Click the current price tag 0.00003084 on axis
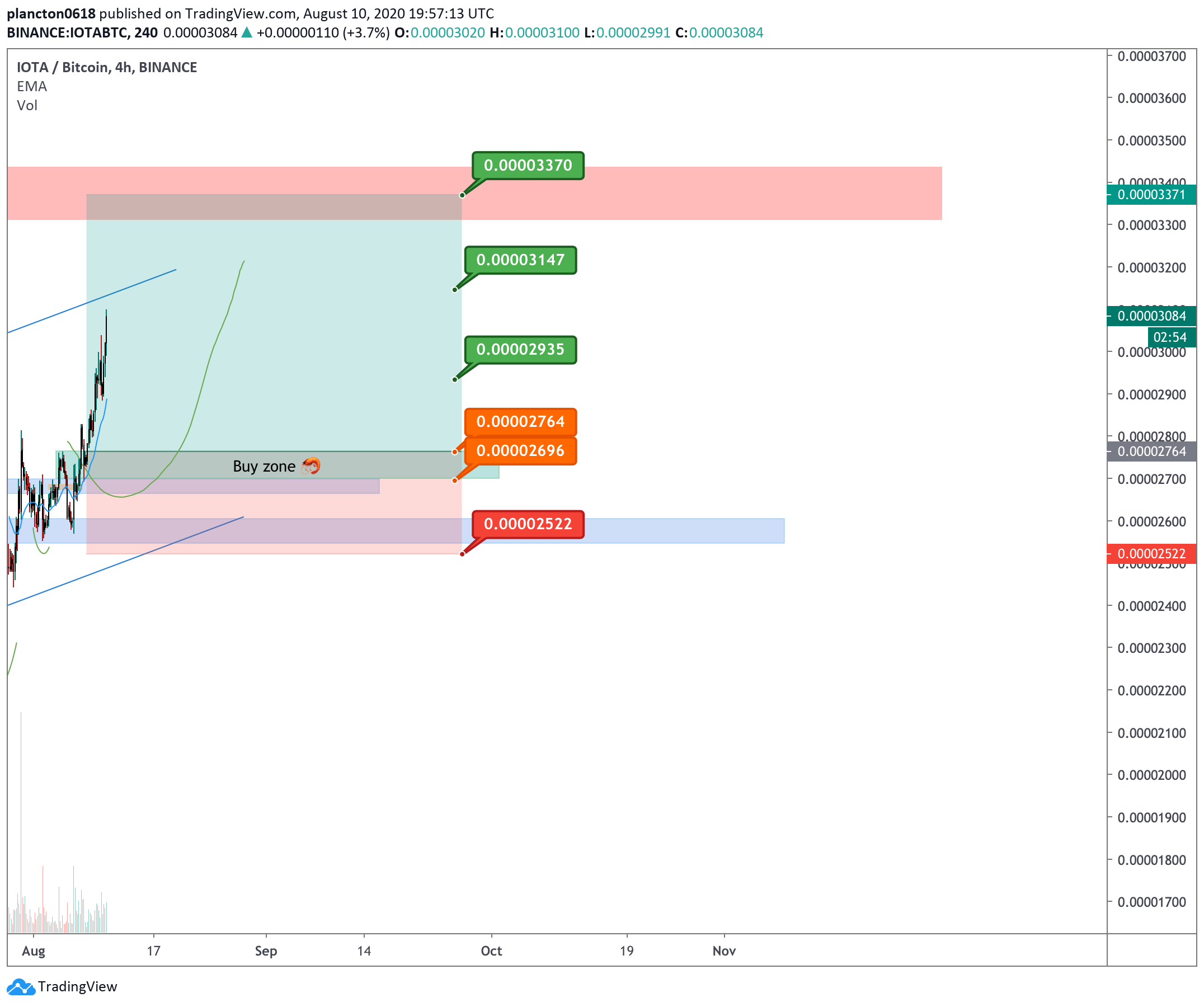The width and height of the screenshot is (1204, 1007). (x=1151, y=317)
